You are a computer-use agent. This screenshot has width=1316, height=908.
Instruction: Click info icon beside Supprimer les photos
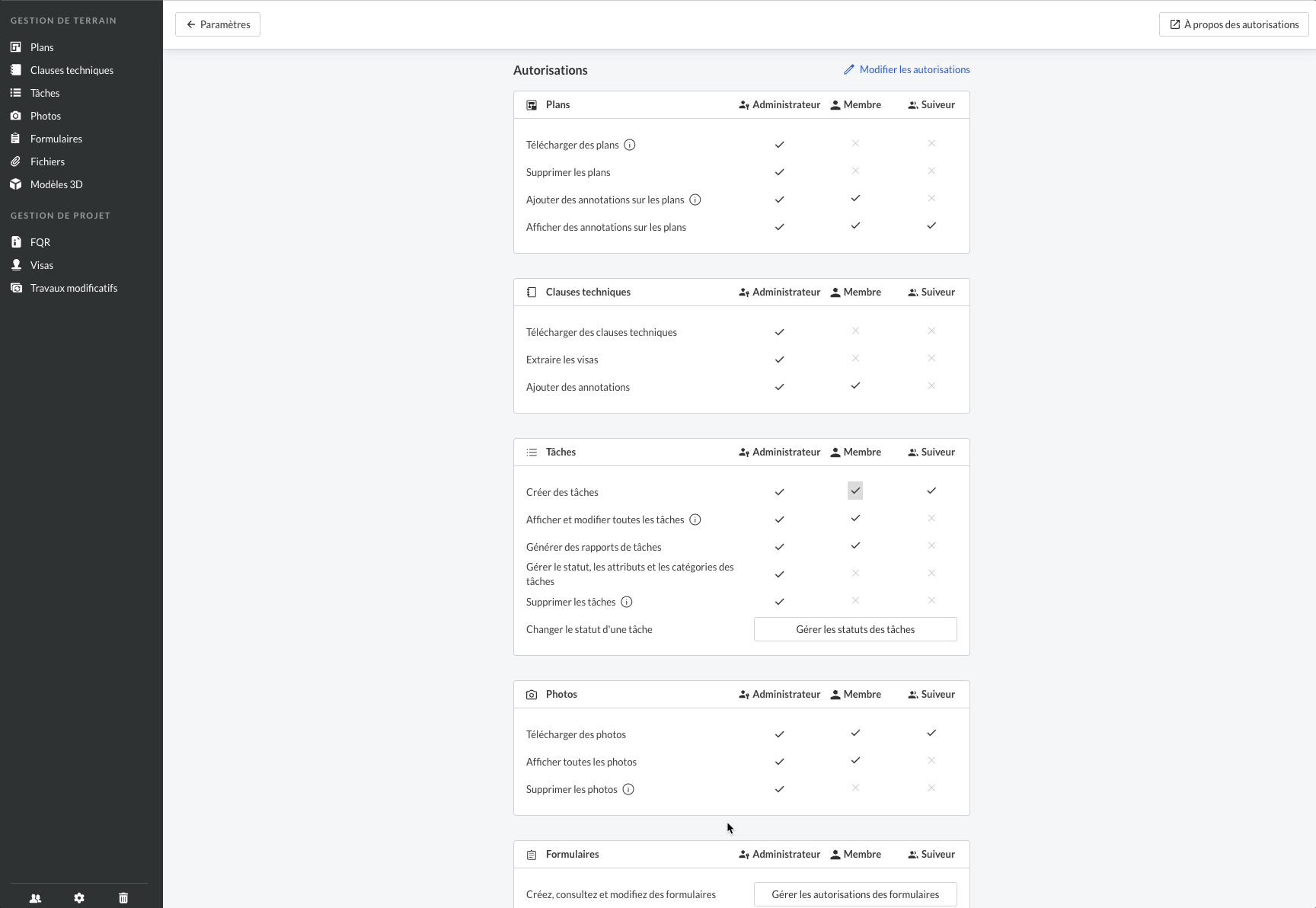(628, 789)
